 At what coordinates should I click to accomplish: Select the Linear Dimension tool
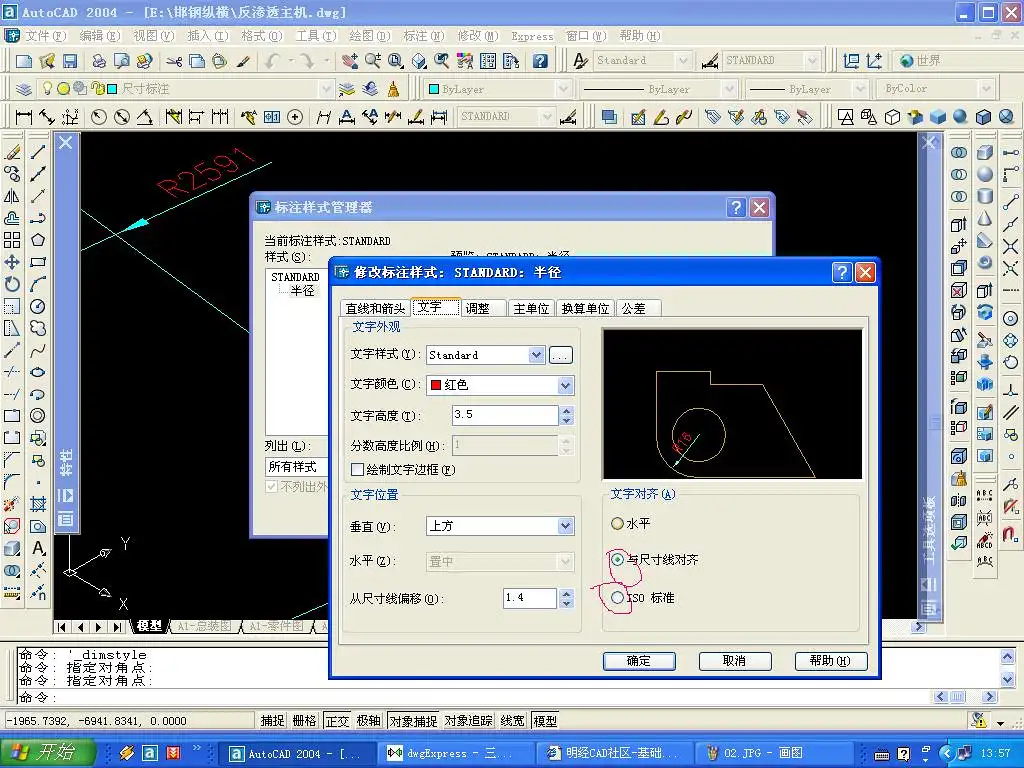(x=24, y=117)
